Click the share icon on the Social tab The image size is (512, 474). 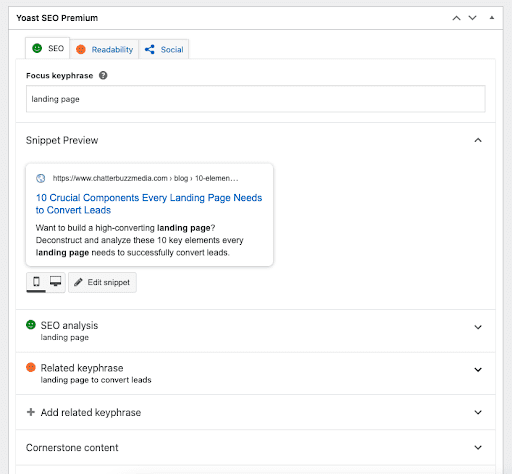coord(150,49)
